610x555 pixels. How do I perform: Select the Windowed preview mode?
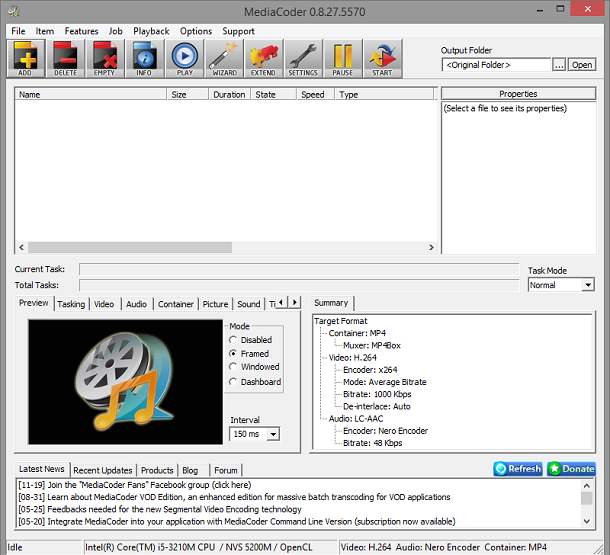(254, 367)
